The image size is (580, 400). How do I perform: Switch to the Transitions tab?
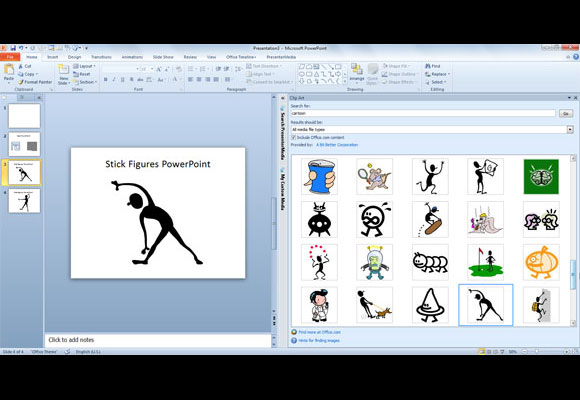[101, 57]
